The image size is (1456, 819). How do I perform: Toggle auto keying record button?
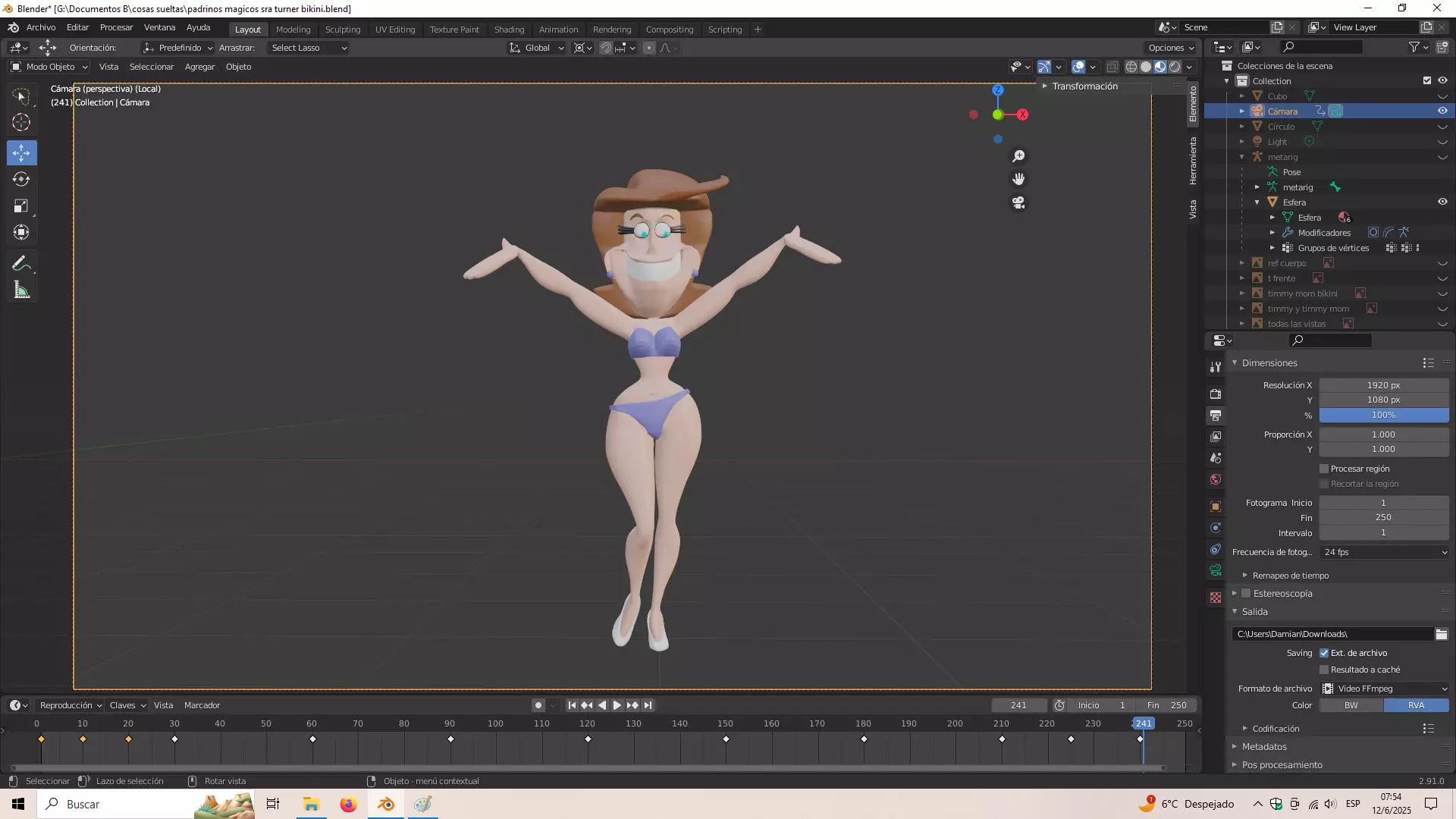(x=538, y=705)
